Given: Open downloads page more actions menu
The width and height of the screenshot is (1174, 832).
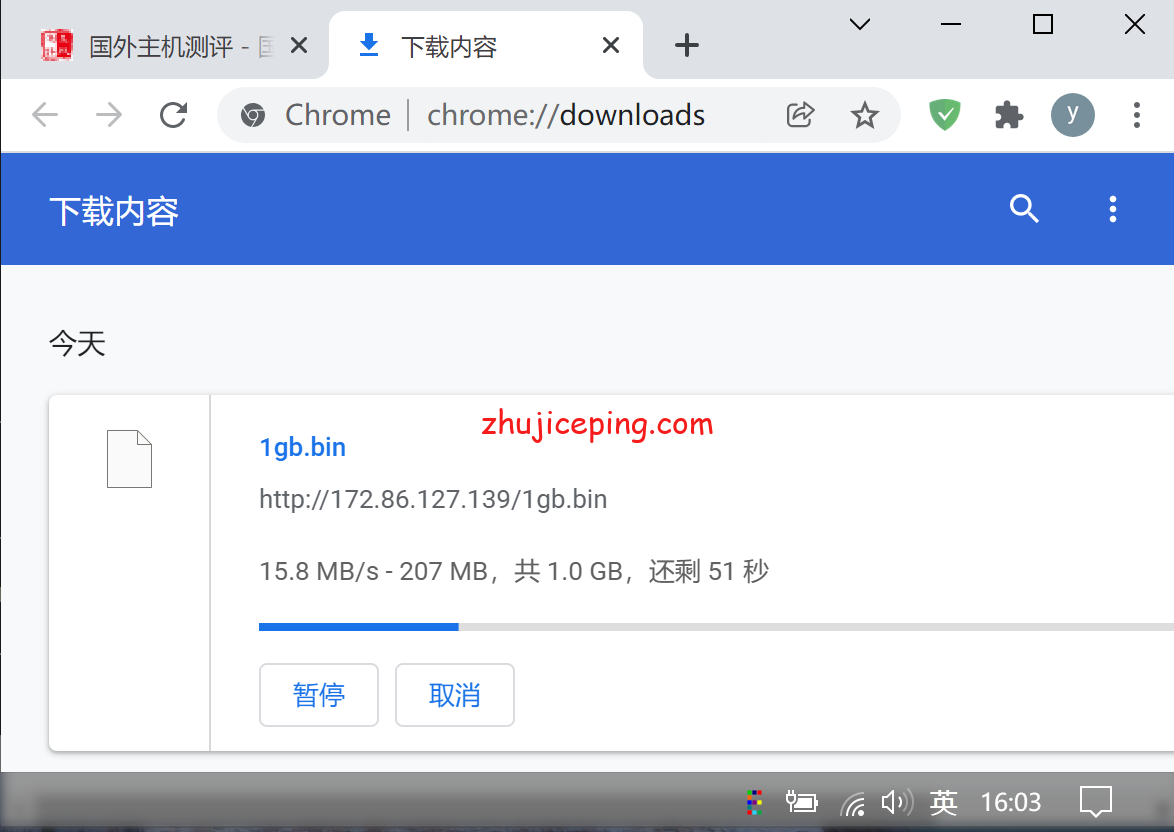Looking at the screenshot, I should point(1113,209).
